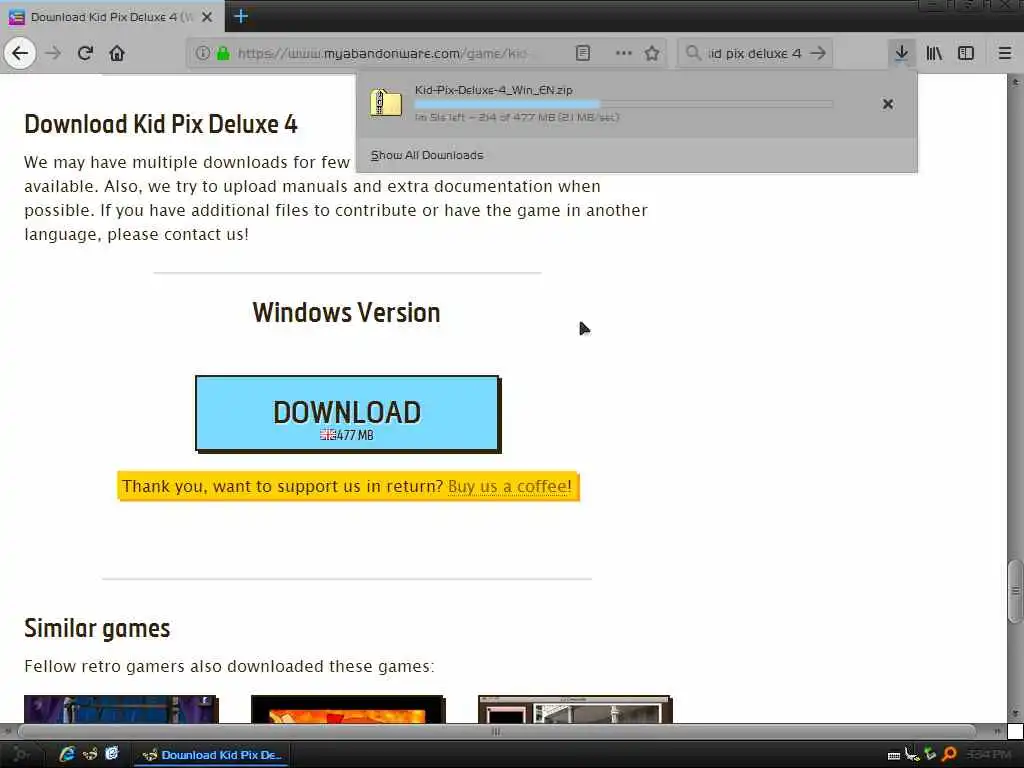This screenshot has width=1024, height=768.
Task: Click the vertical scrollbar up arrow
Action: tap(1015, 82)
